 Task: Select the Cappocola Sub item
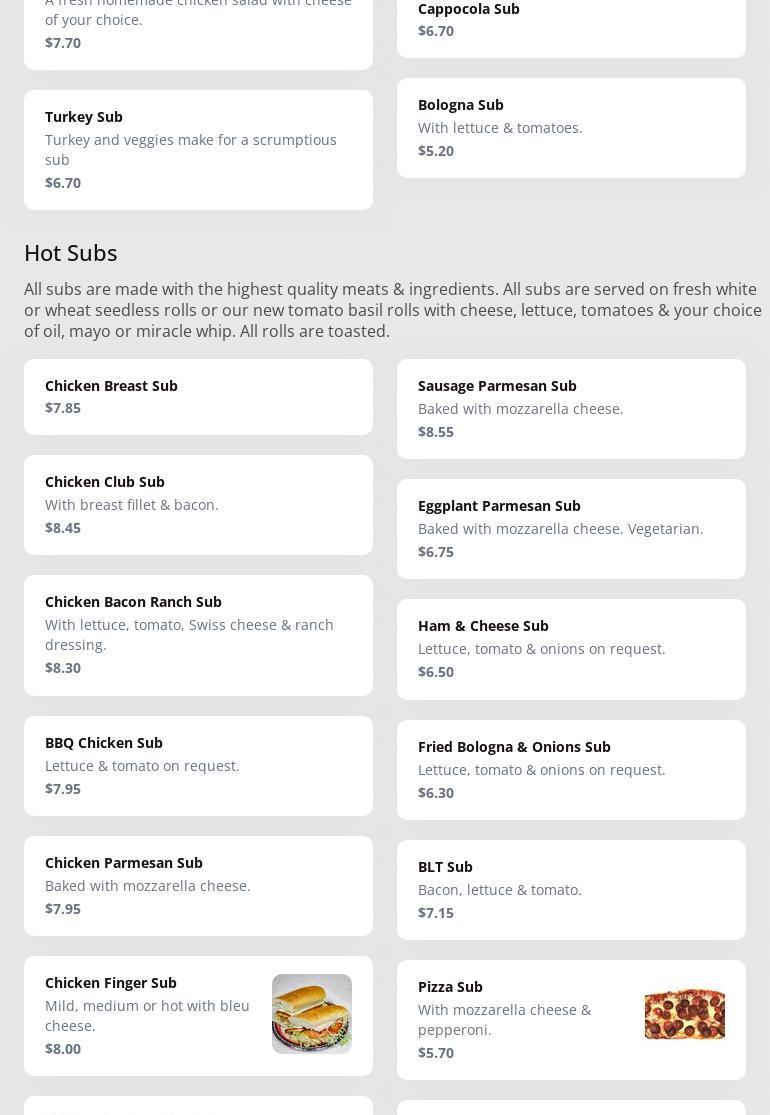click(x=468, y=10)
